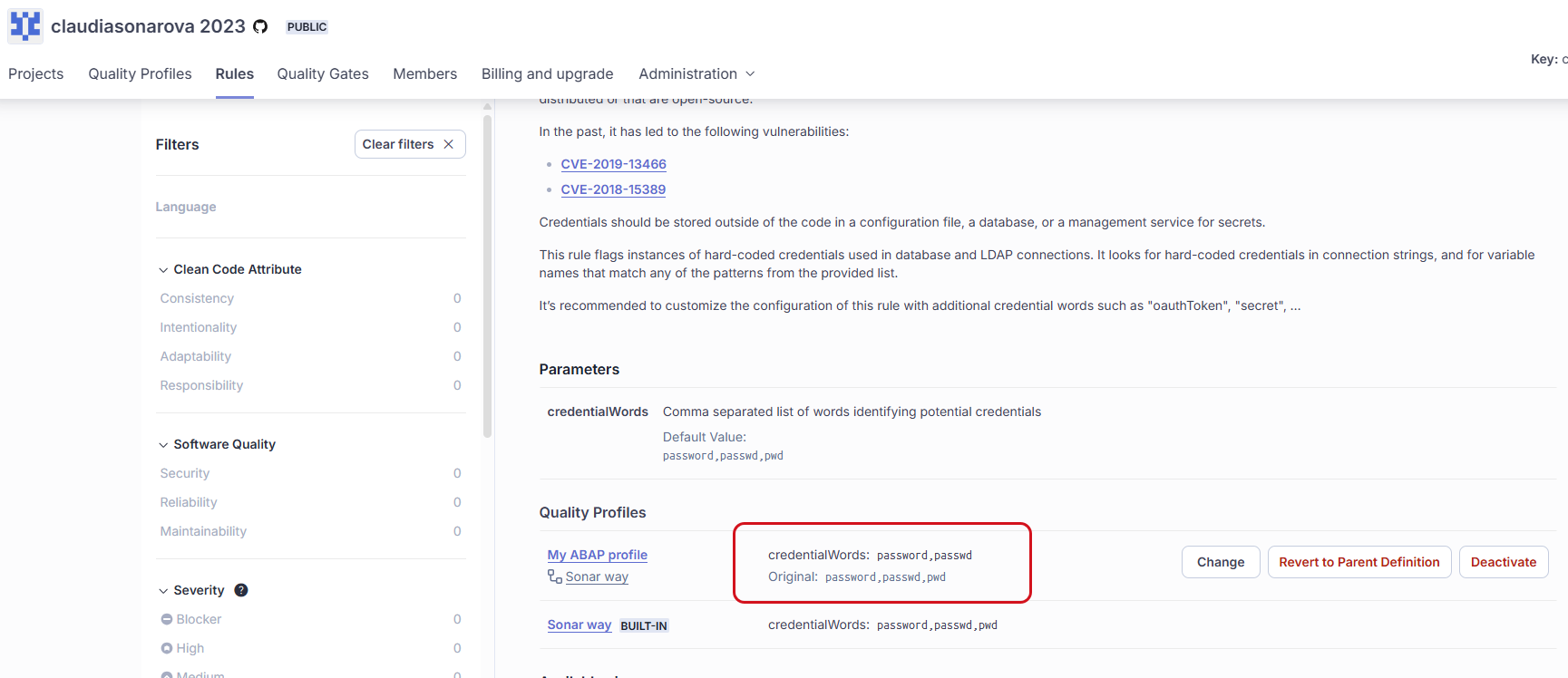Go to the Projects tab
The width and height of the screenshot is (1568, 678).
tap(36, 73)
